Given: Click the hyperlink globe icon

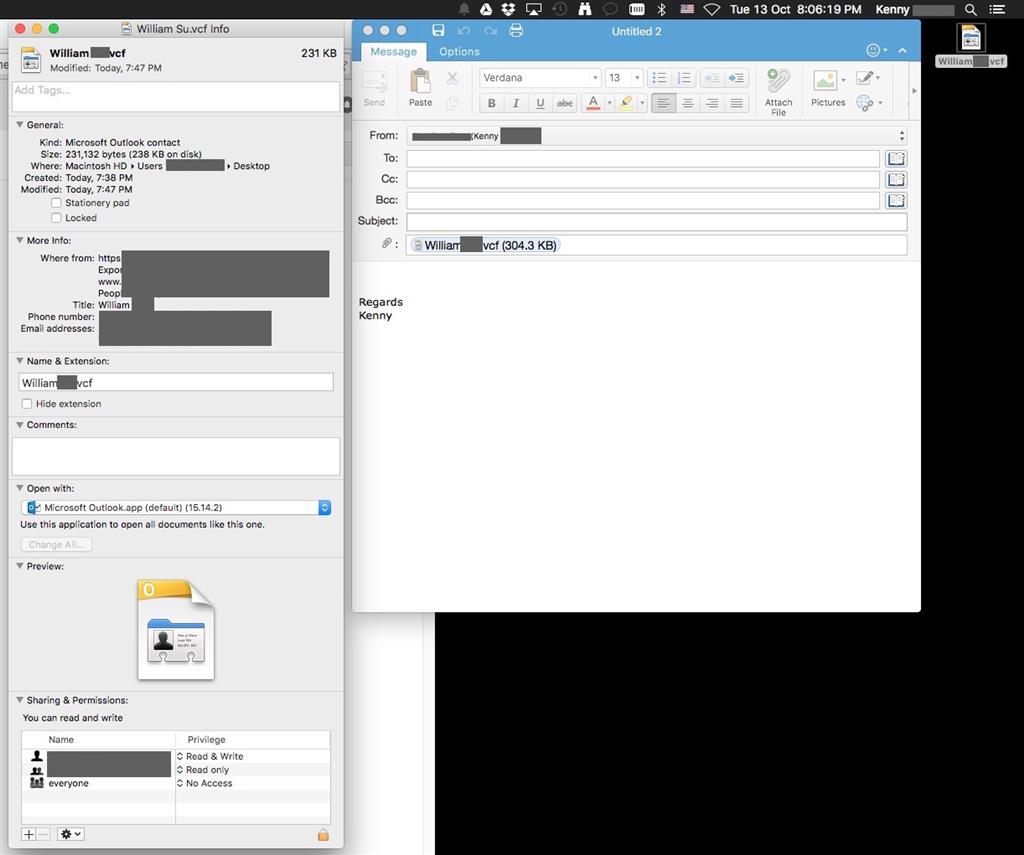Looking at the screenshot, I should point(865,103).
